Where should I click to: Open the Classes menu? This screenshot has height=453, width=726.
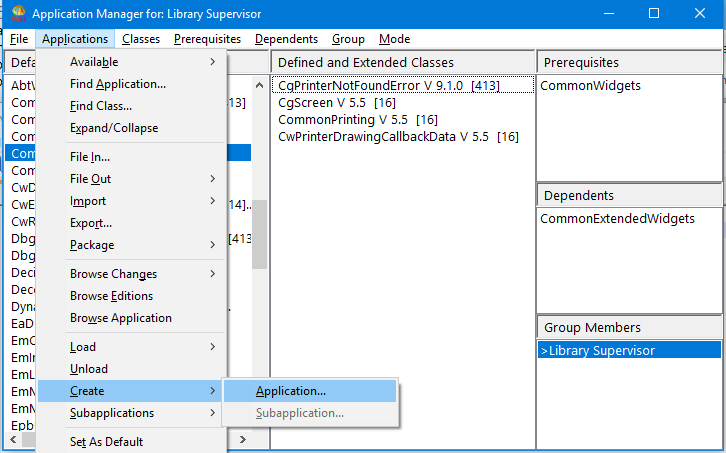pyautogui.click(x=141, y=39)
